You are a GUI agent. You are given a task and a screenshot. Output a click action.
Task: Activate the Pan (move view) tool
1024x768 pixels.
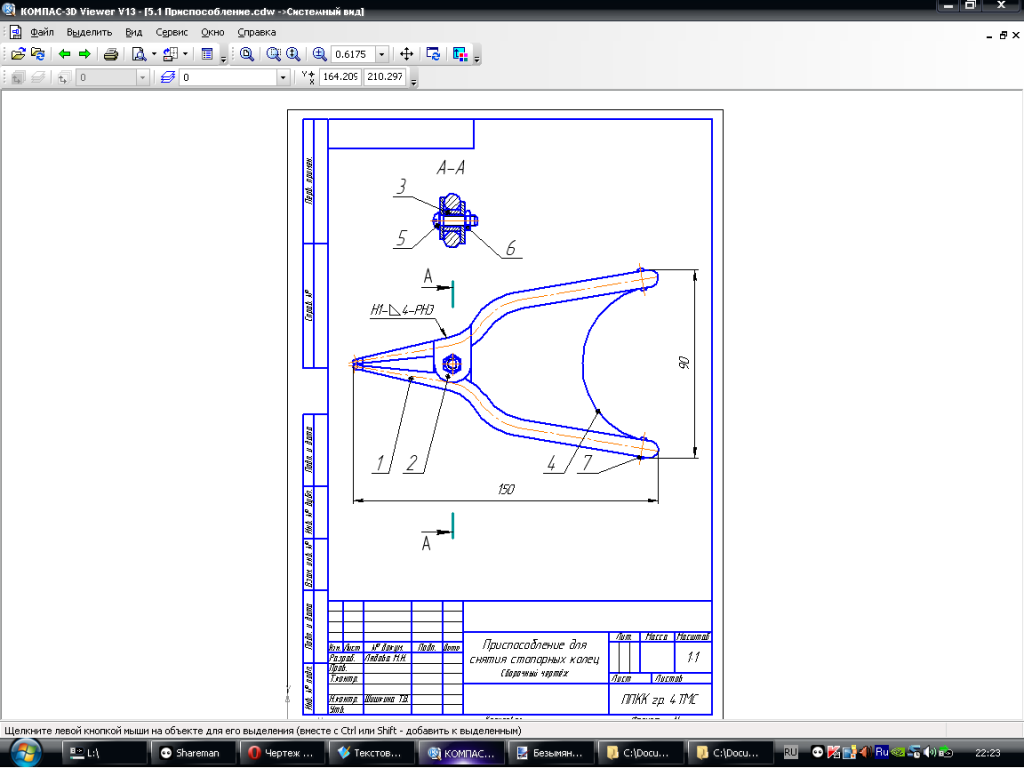406,54
